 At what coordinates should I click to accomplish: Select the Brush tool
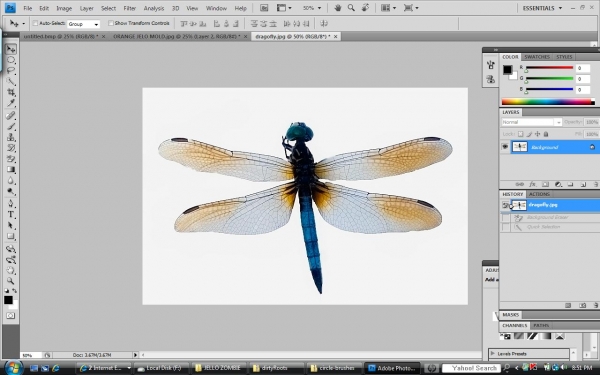tap(11, 126)
